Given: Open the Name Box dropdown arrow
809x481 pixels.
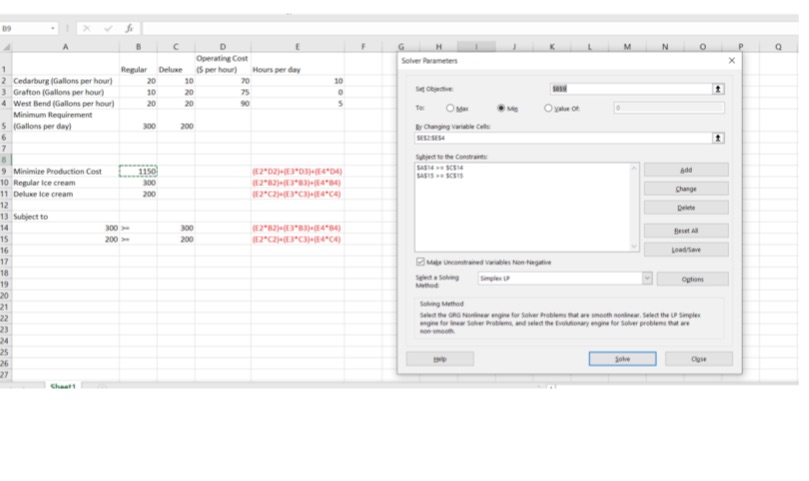Looking at the screenshot, I should point(53,28).
